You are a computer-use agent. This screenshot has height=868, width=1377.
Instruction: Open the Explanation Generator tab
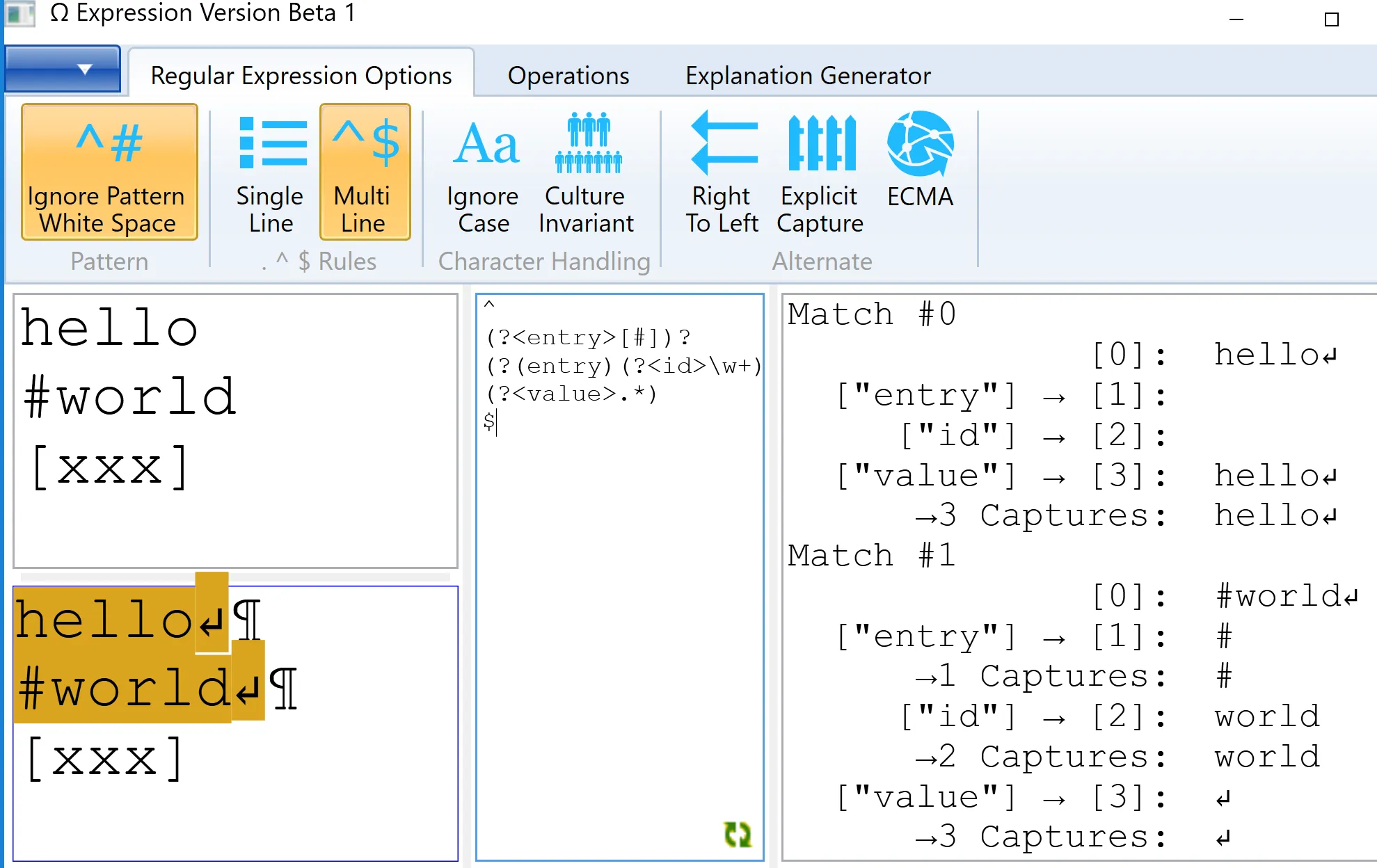807,75
